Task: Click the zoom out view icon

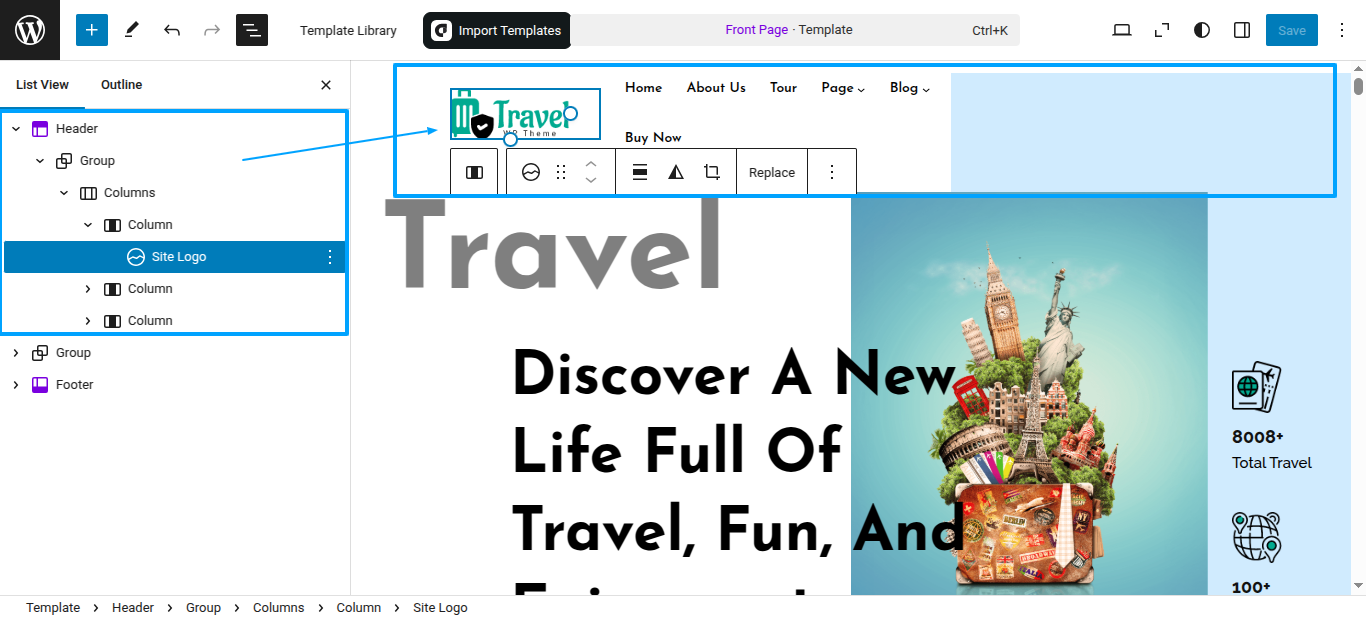Action: tap(1162, 30)
